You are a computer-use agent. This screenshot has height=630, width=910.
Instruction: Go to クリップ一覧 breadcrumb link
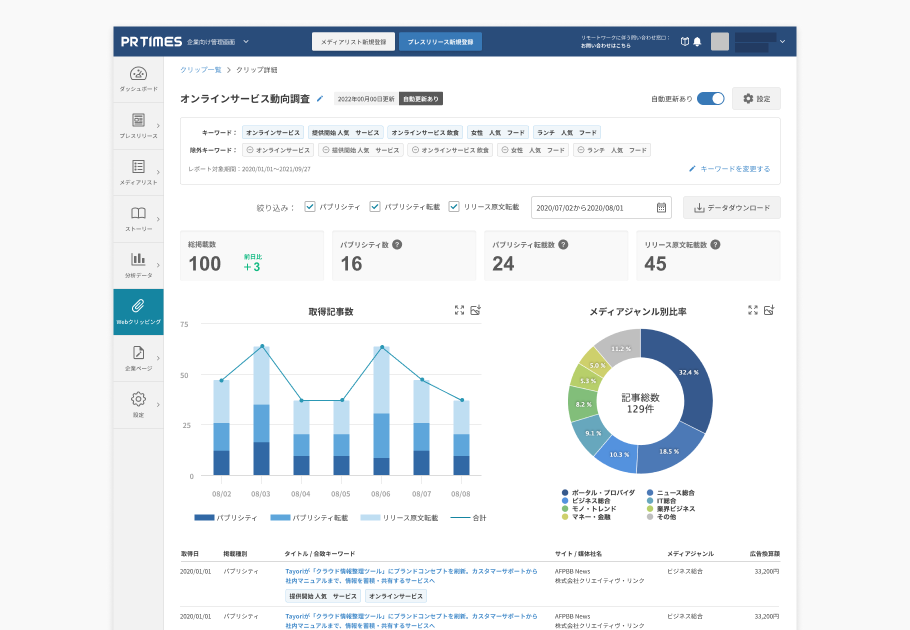click(x=201, y=70)
